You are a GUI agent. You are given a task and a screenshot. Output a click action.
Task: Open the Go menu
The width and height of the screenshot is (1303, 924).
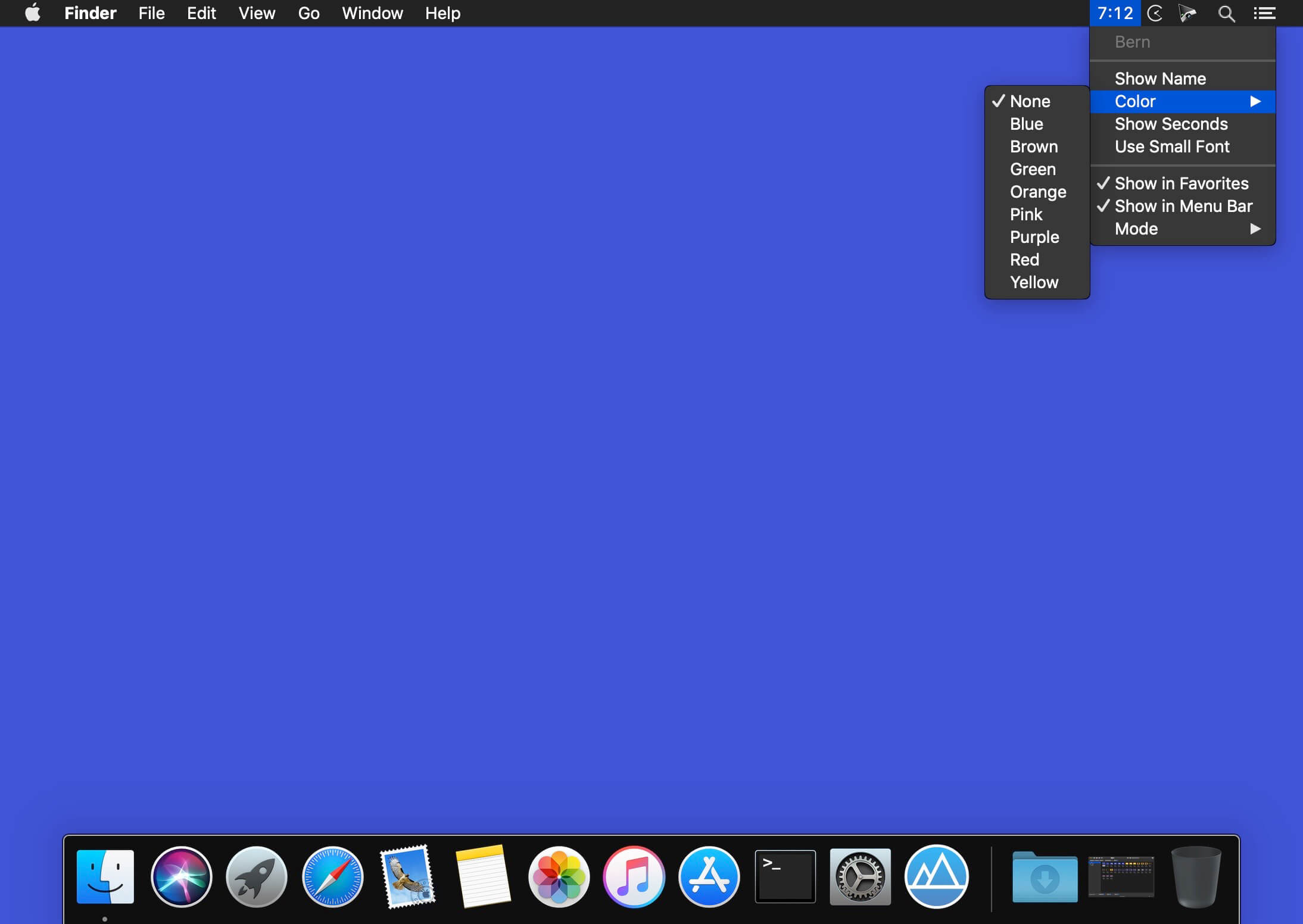pyautogui.click(x=308, y=13)
